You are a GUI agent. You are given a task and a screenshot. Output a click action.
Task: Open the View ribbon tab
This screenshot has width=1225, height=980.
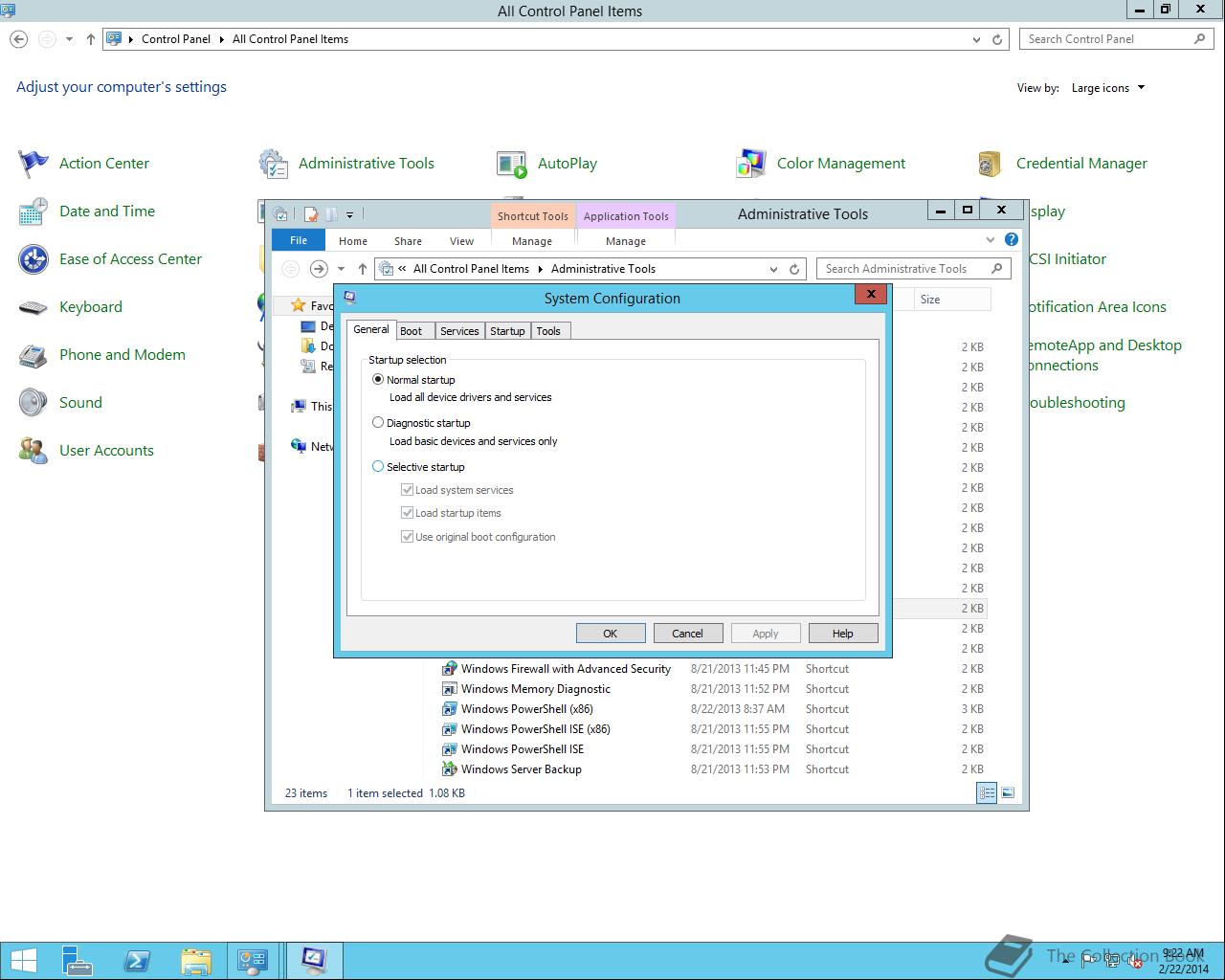[x=461, y=241]
